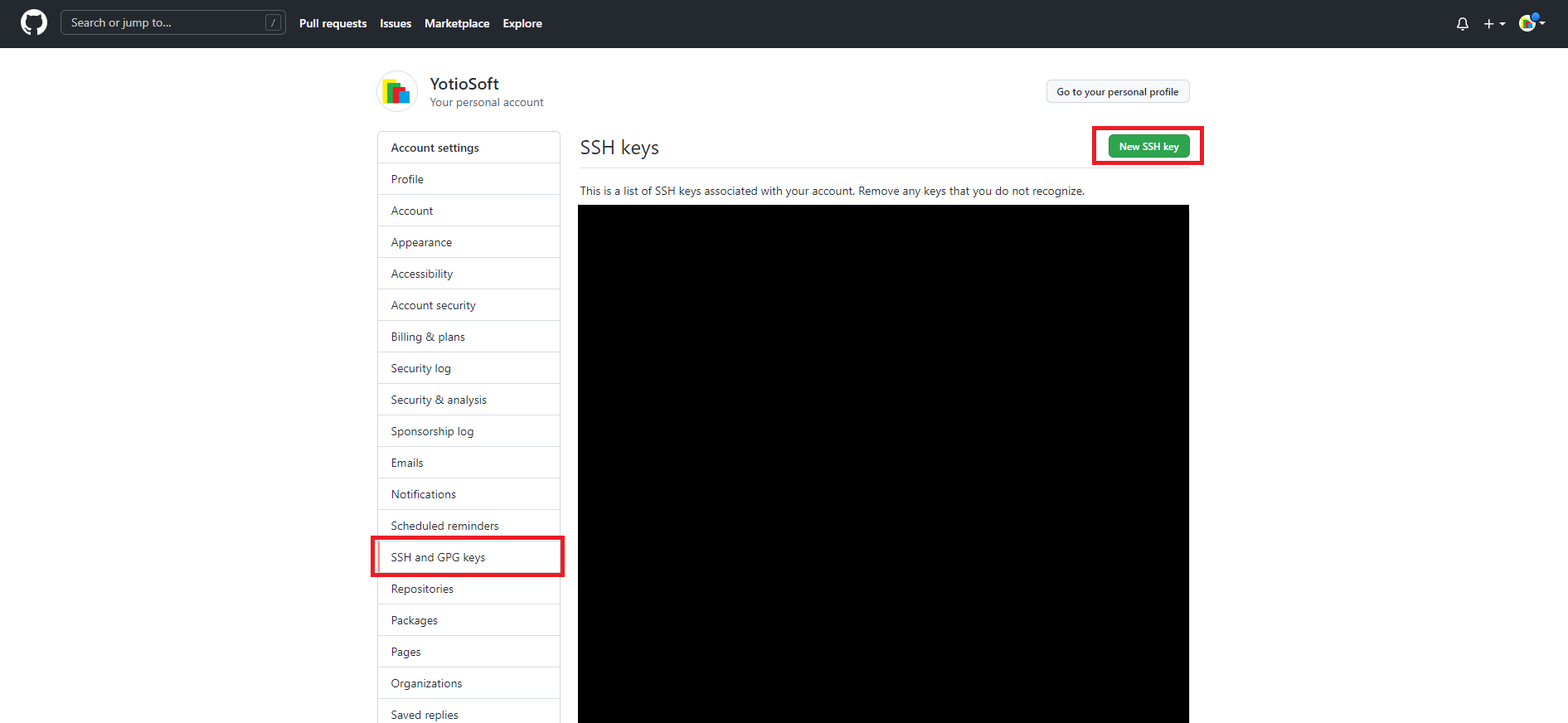This screenshot has height=723, width=1568.
Task: Open the notifications bell
Action: pyautogui.click(x=1463, y=24)
